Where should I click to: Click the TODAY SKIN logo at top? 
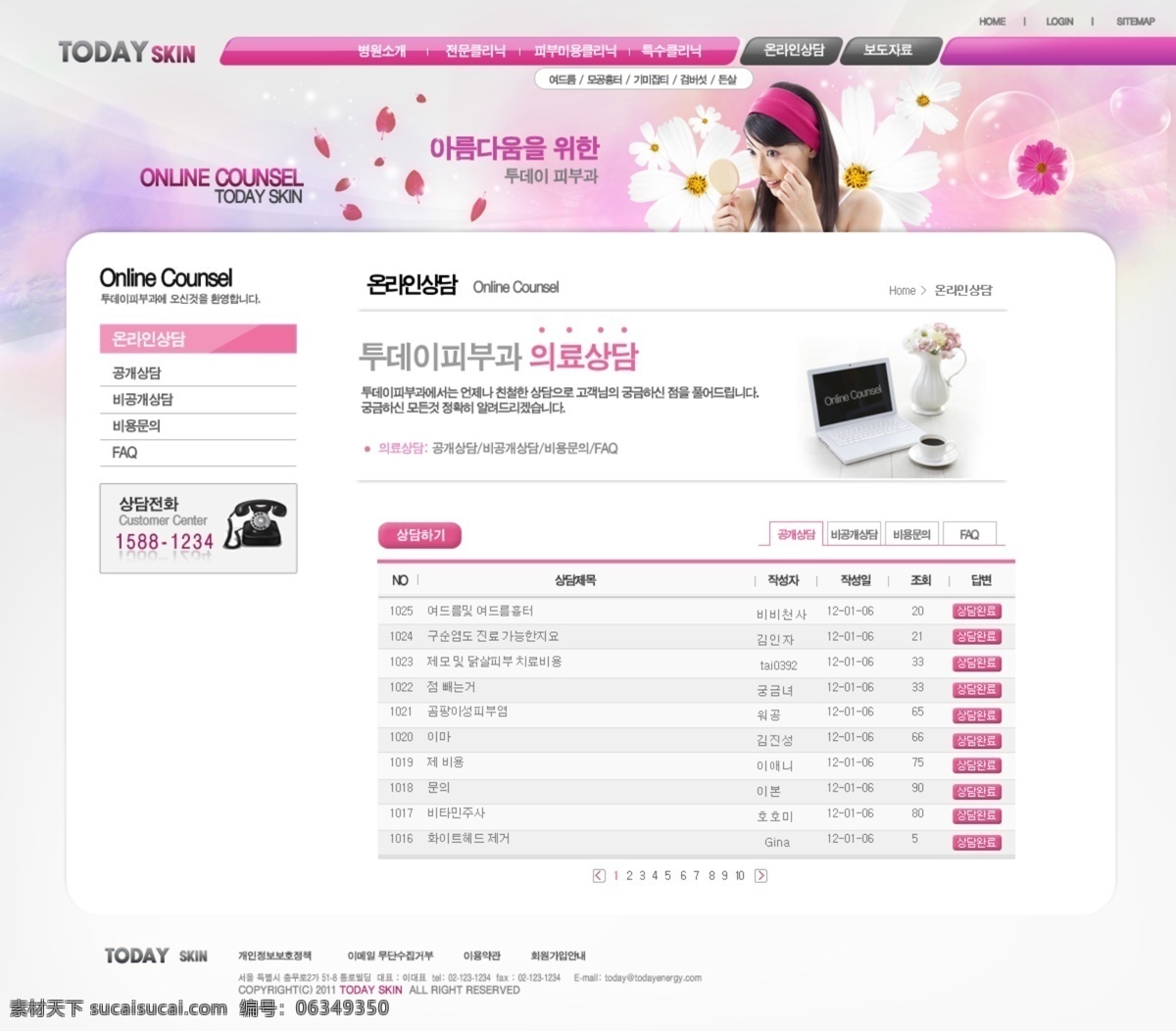126,52
